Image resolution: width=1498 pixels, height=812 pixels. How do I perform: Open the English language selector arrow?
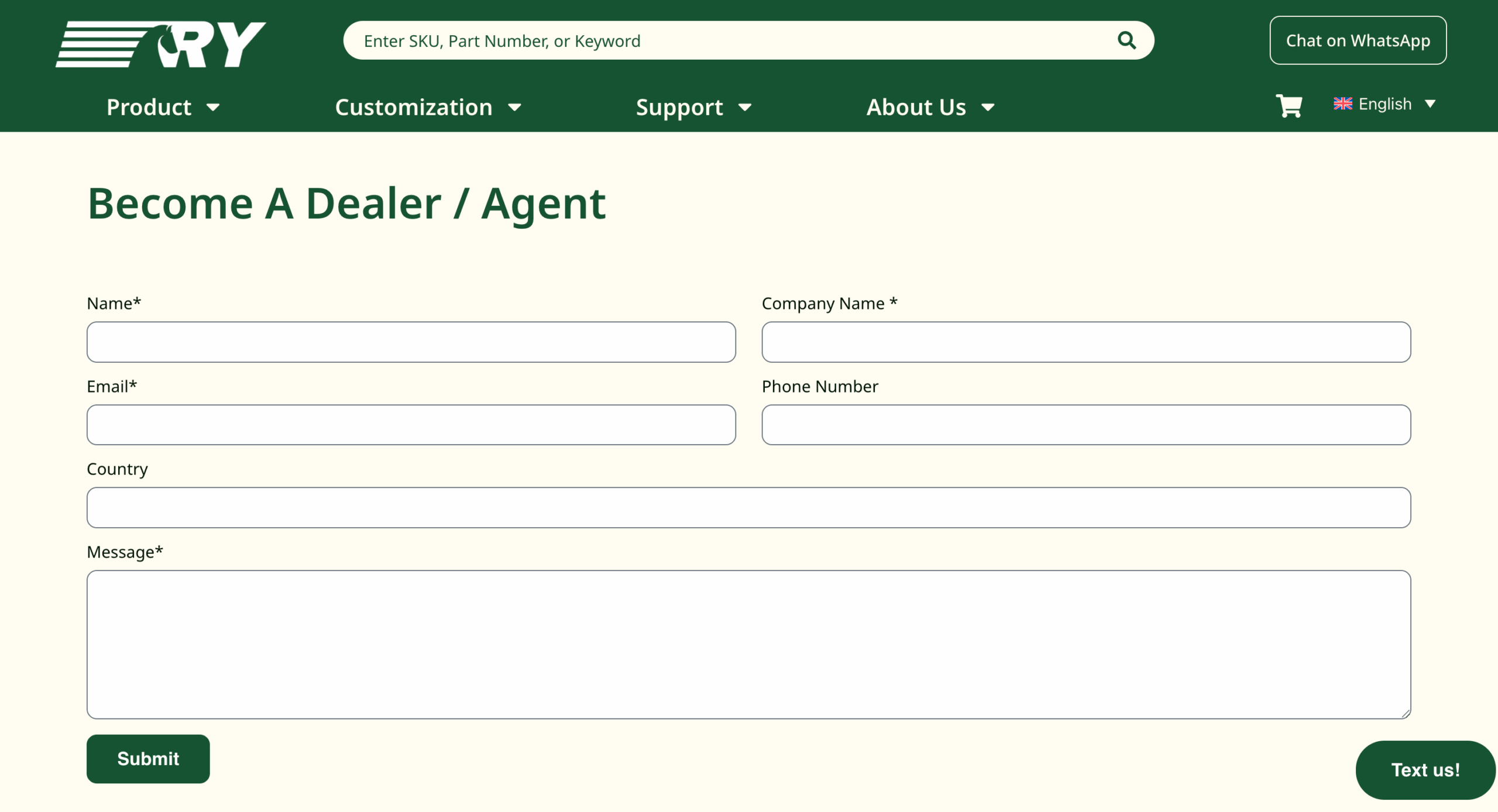tap(1430, 104)
